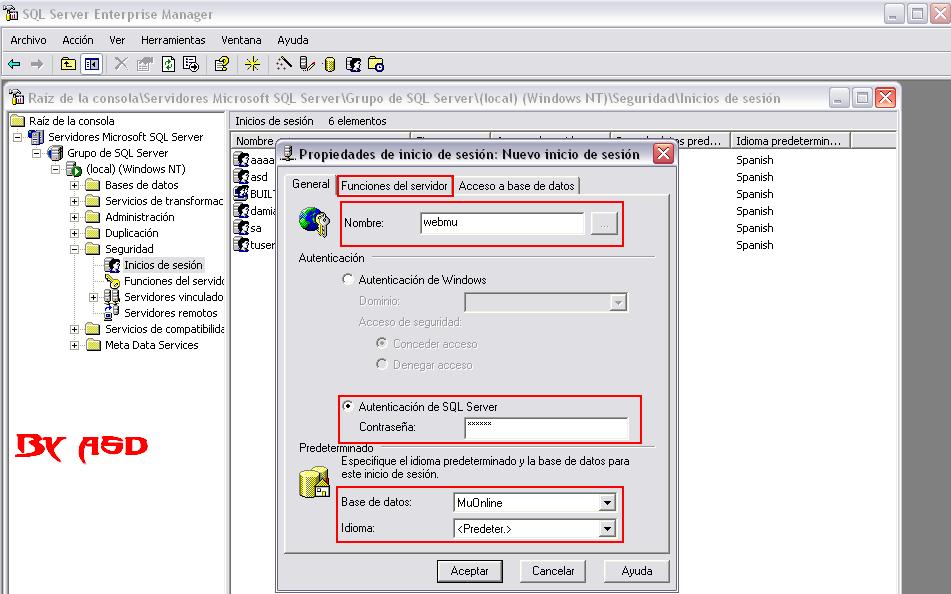Click the database house icon in Predeterminado section

tap(314, 482)
